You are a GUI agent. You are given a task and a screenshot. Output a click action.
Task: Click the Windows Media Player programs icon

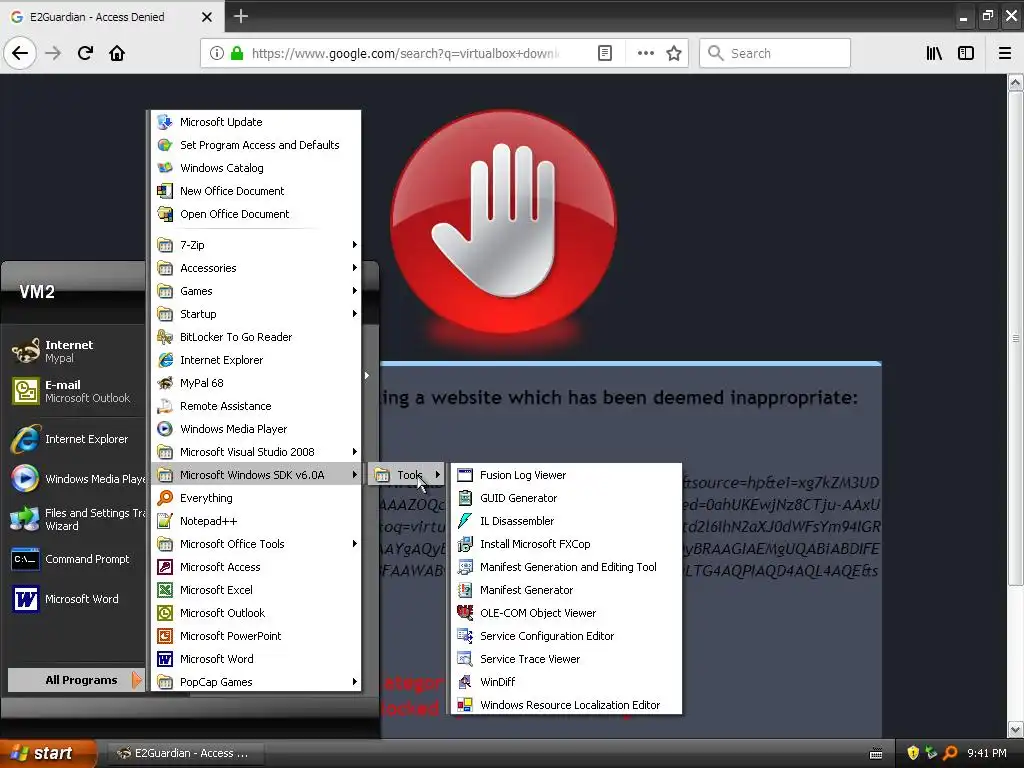(165, 428)
